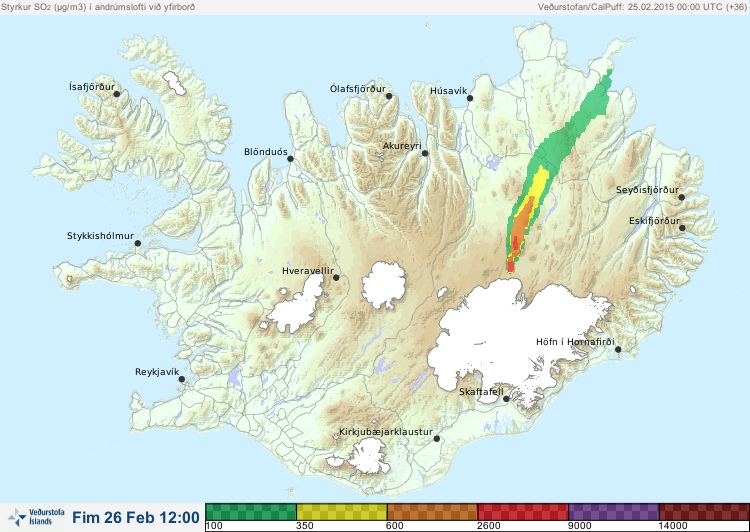Click the Akureyri town label
The image size is (750, 532).
402,146
